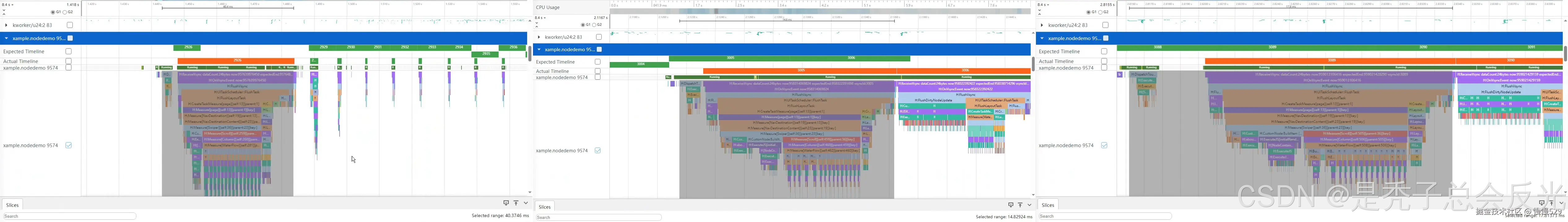Uncheck the checked xample.nodedemo 9574 box, right panel

tap(1104, 145)
